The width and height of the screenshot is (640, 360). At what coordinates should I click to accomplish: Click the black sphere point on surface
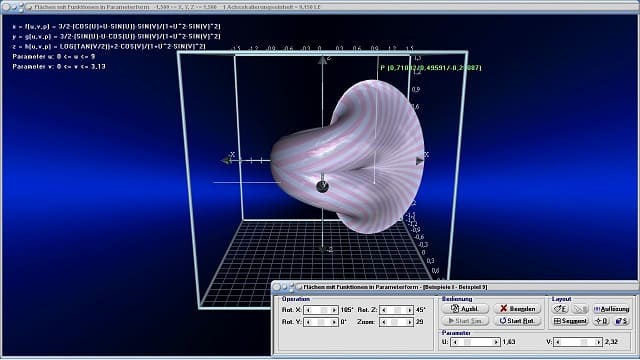322,187
